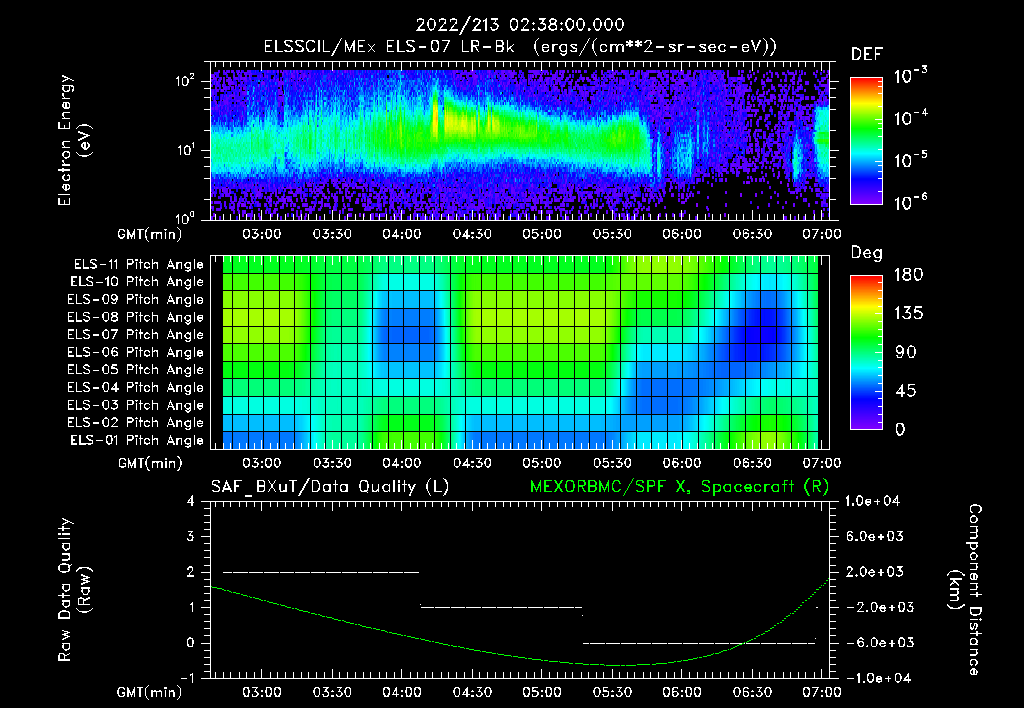Click the Raw Data Quality (Raw) axis label
Viewport: 1024px width, 708px height.
click(x=74, y=590)
